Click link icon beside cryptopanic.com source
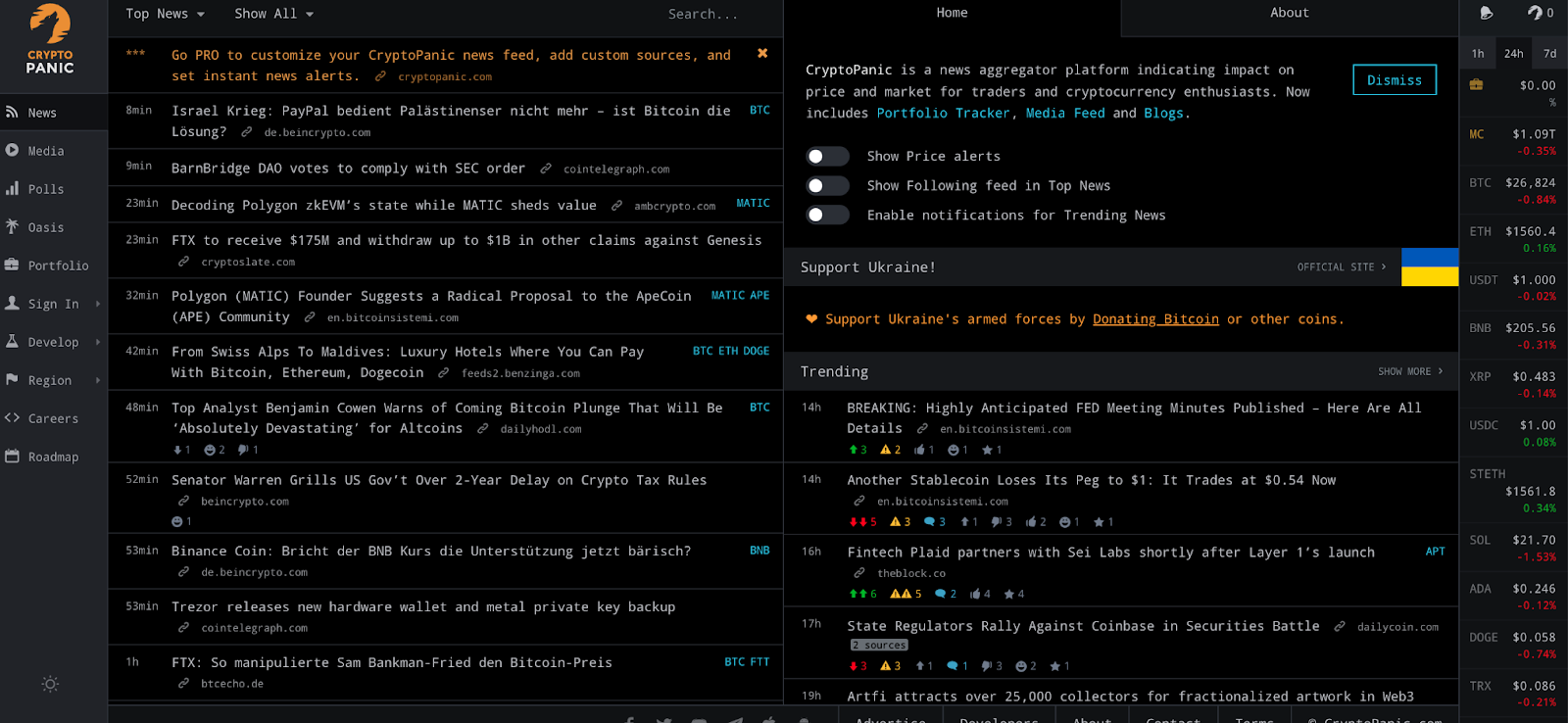The height and width of the screenshot is (723, 1568). point(380,76)
